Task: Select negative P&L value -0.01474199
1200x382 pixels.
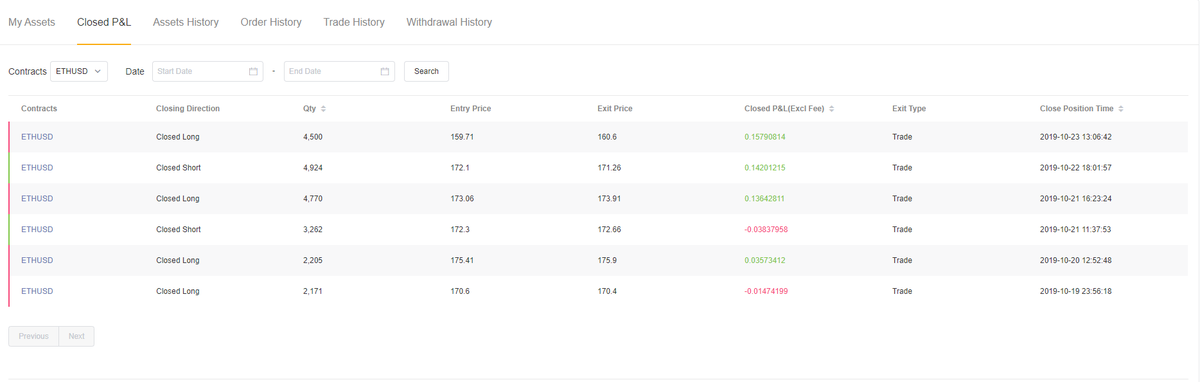Action: [766, 291]
